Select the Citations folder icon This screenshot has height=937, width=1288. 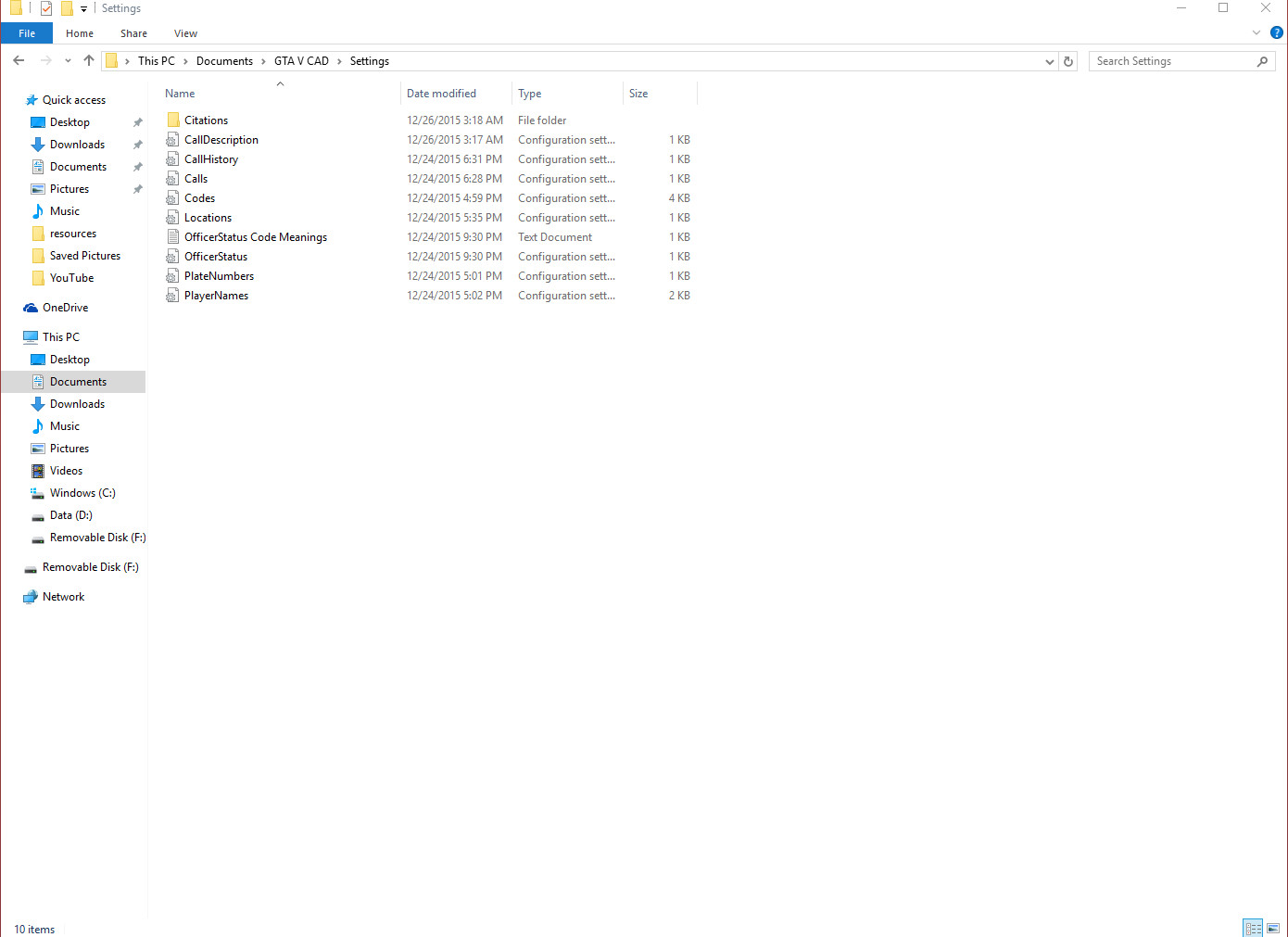(173, 120)
